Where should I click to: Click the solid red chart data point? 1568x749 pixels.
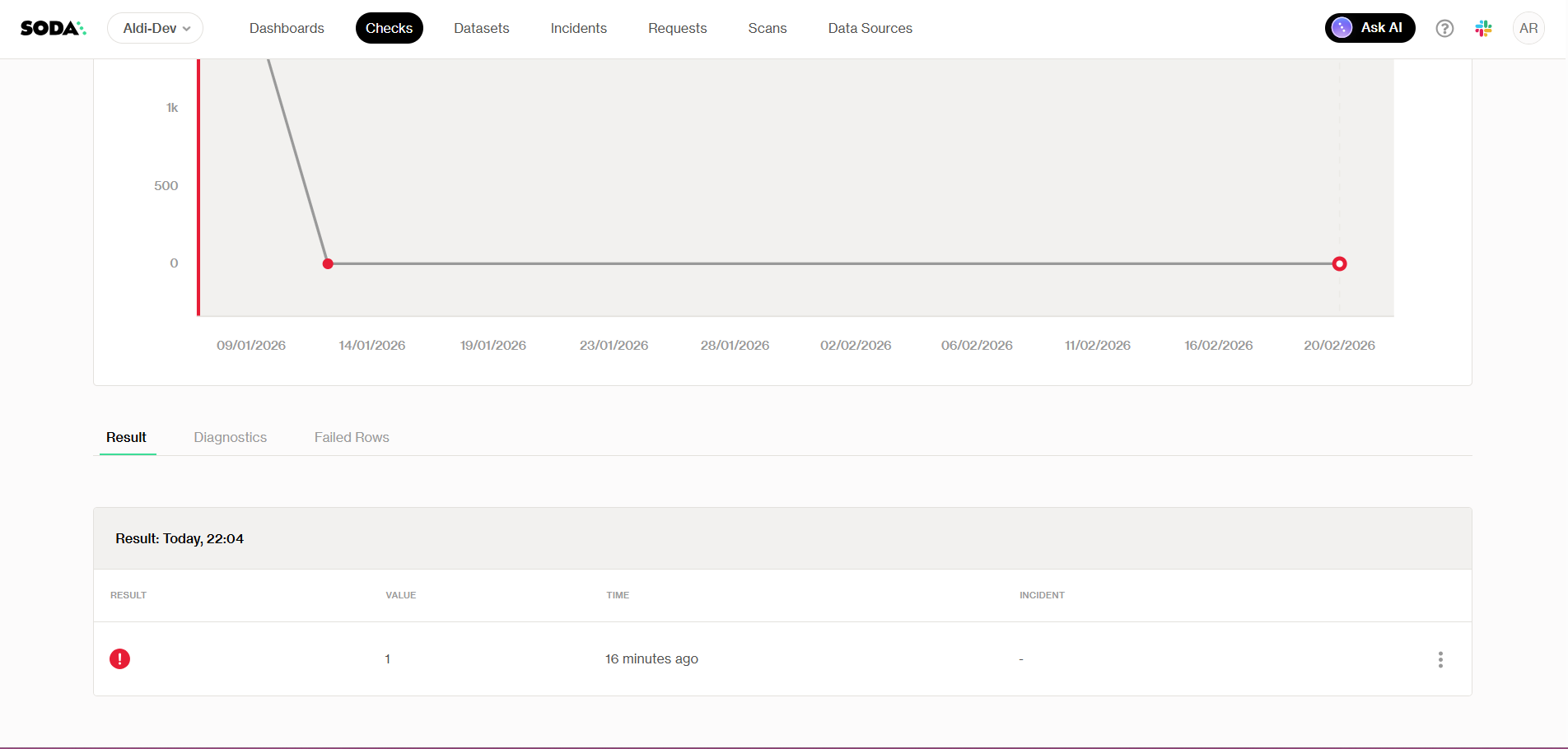[328, 264]
